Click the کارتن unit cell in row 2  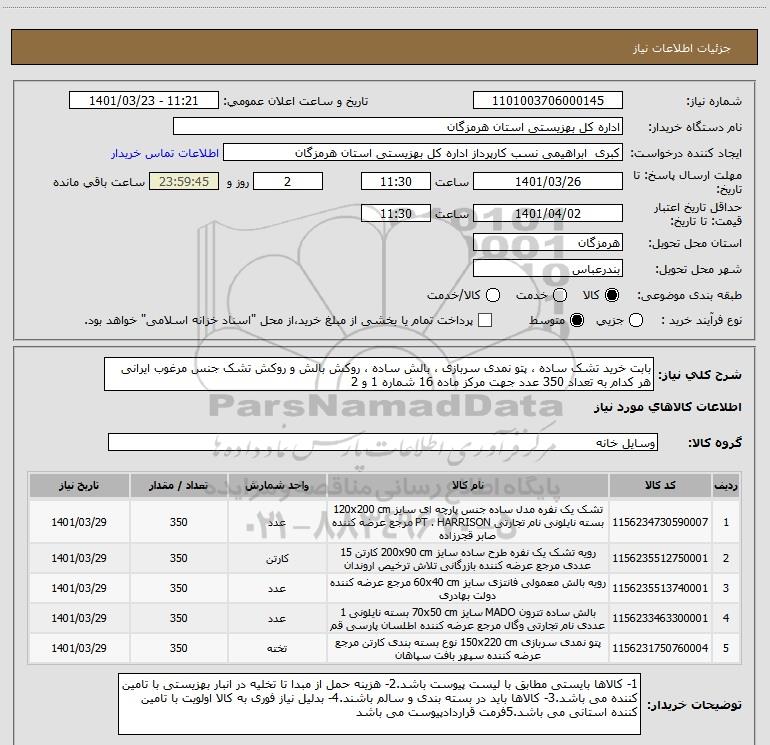[x=277, y=558]
